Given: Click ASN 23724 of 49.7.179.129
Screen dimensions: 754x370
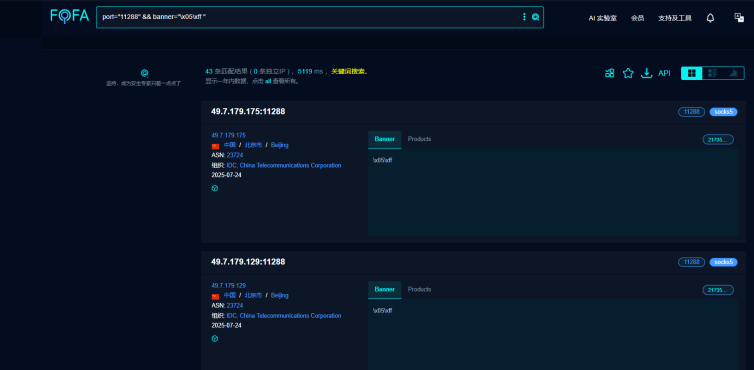Looking at the screenshot, I should [235, 306].
